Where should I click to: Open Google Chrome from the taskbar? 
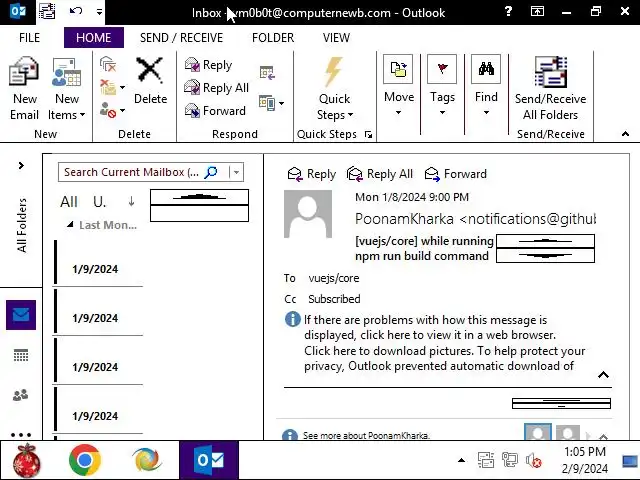(x=85, y=460)
